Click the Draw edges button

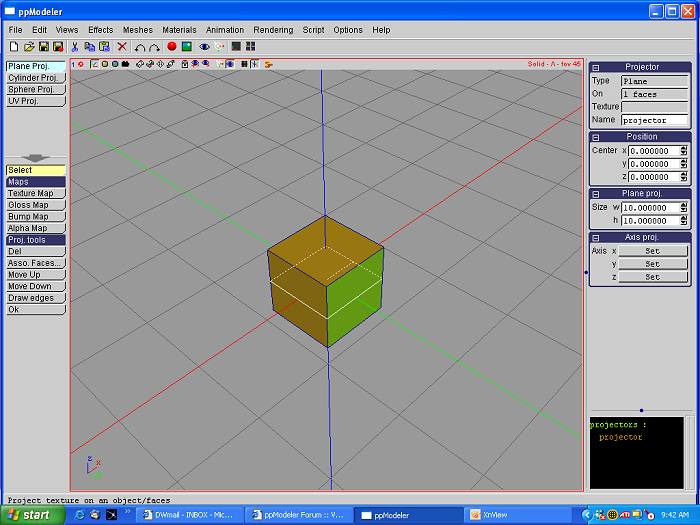tap(36, 298)
